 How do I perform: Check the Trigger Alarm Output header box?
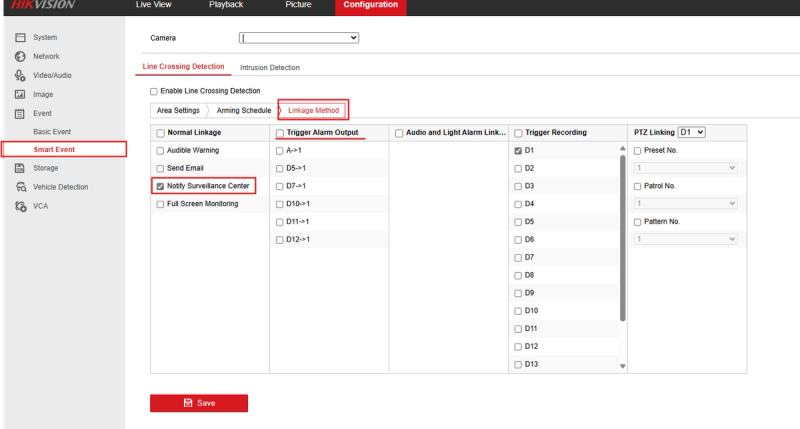[280, 133]
